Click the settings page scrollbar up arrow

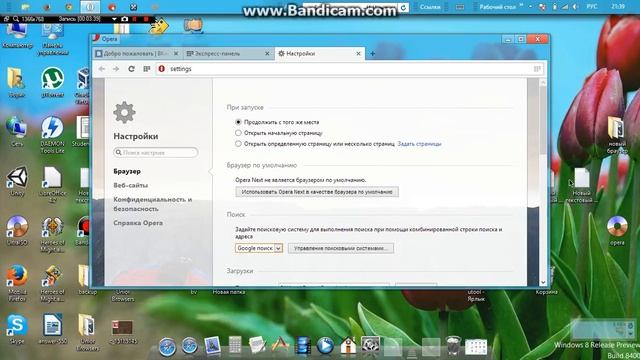pyautogui.click(x=543, y=82)
